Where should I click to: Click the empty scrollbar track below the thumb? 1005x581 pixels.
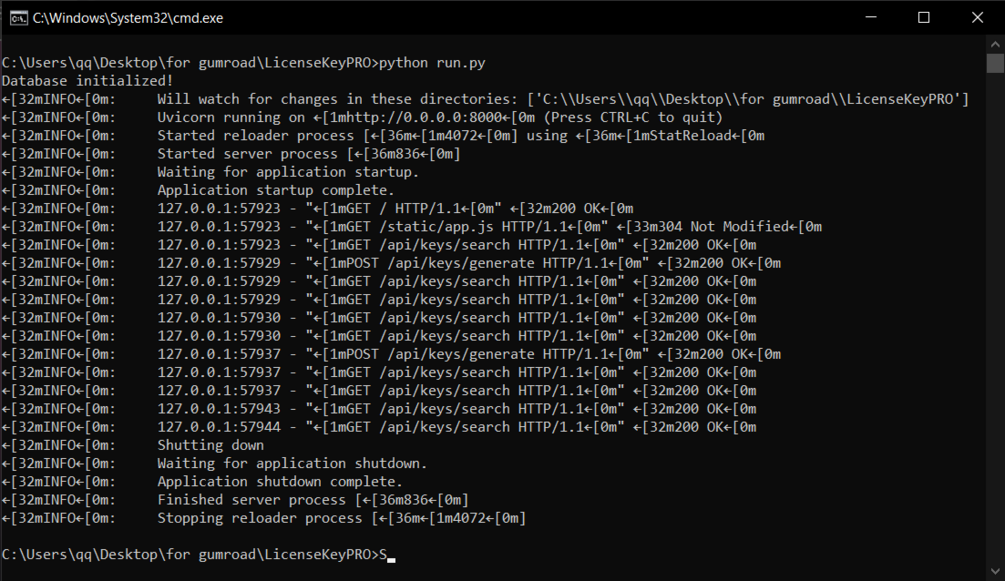pyautogui.click(x=995, y=317)
